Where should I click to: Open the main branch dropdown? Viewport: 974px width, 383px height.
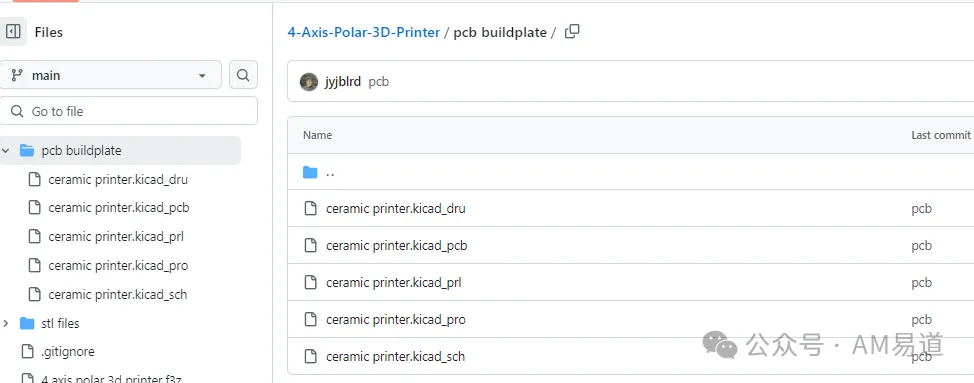pos(111,75)
